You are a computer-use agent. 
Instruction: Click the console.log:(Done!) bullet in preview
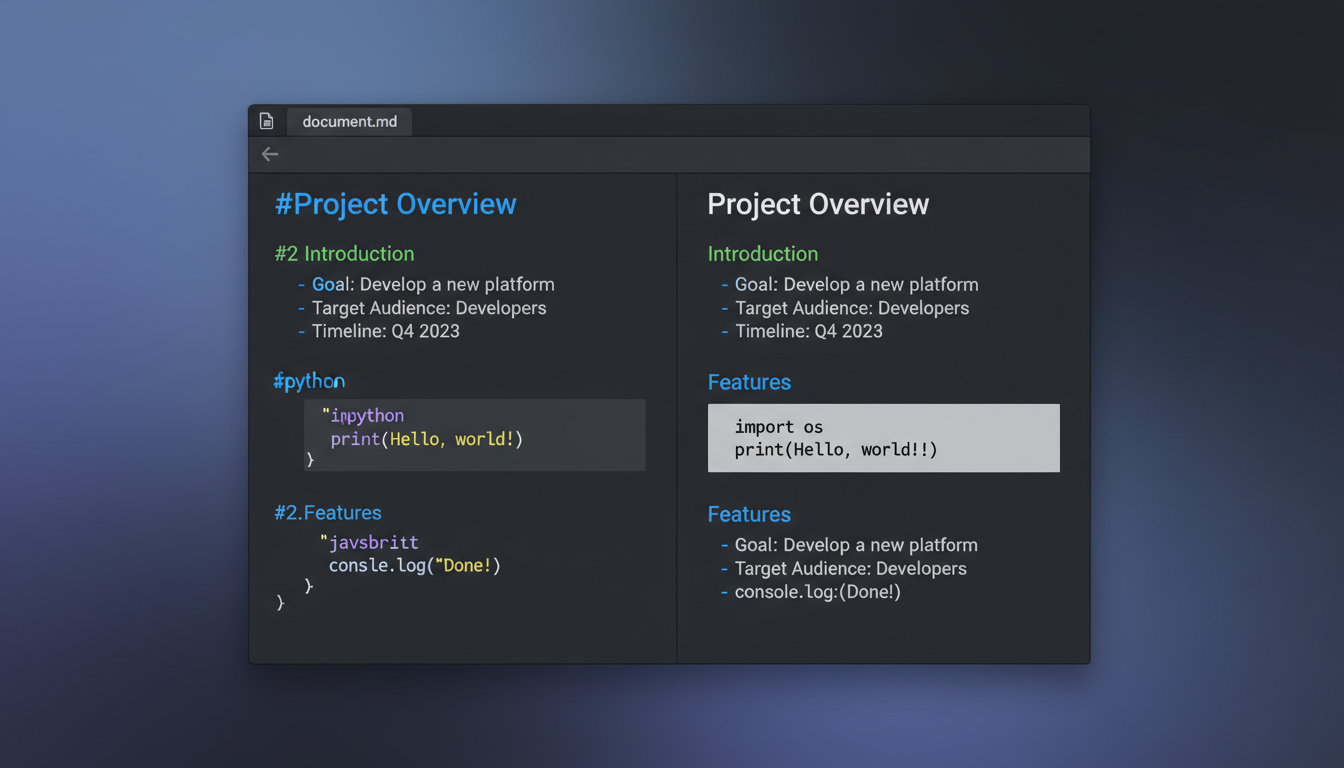[818, 591]
